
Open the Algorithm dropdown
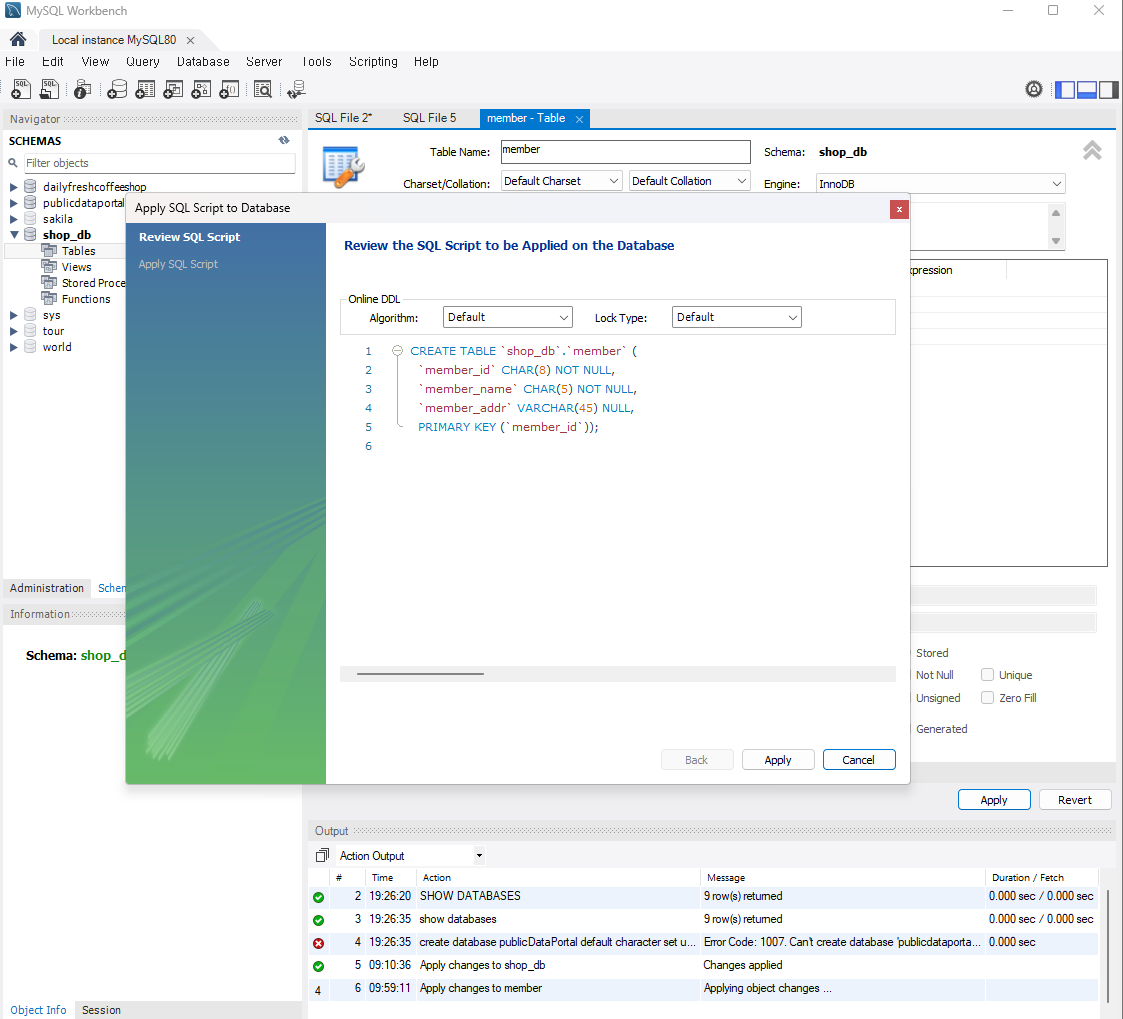click(507, 317)
